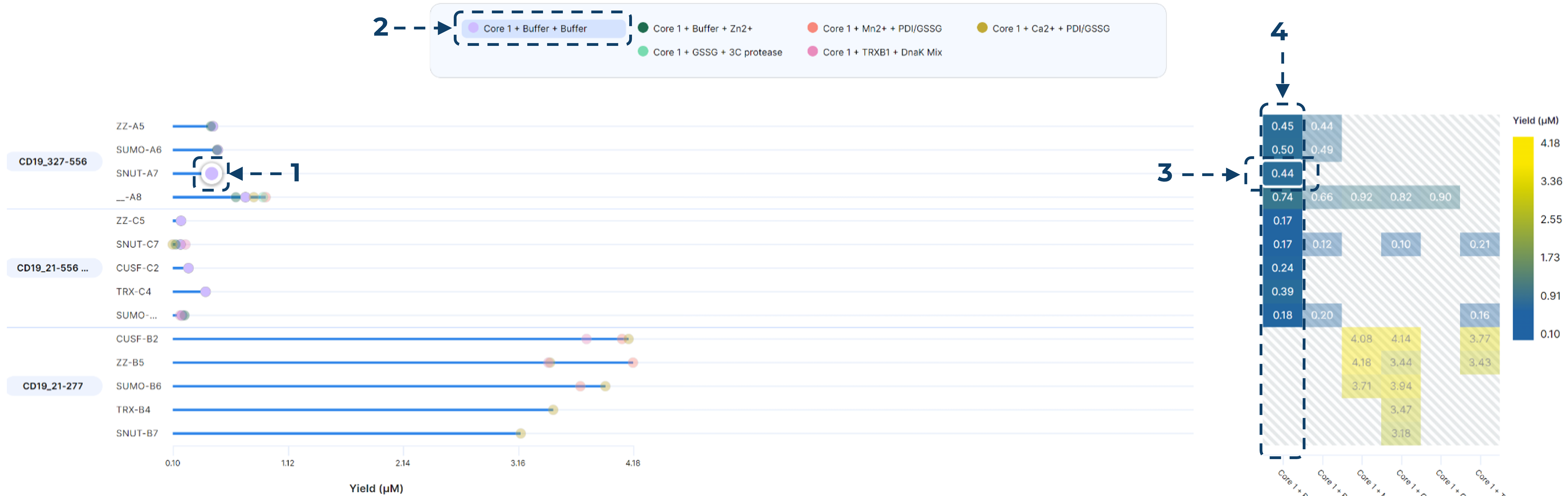This screenshot has height=496, width=1568.
Task: Select the CD19_21-556 group label
Action: click(x=53, y=268)
